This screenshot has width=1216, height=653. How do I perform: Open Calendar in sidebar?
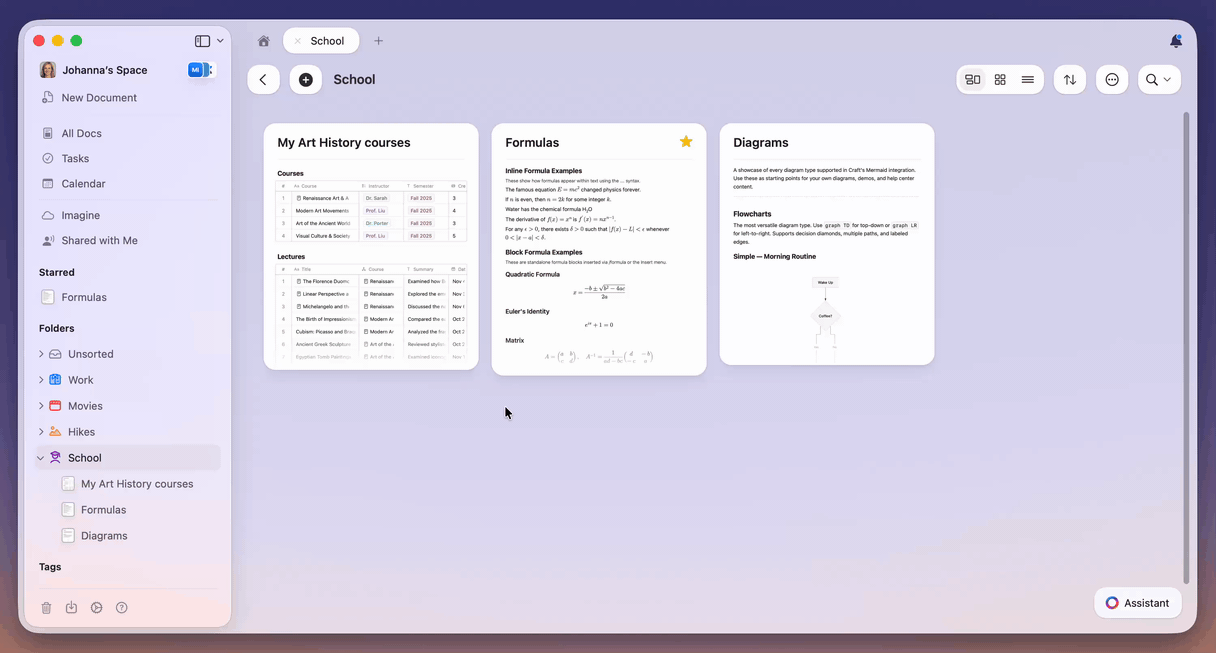pos(83,184)
